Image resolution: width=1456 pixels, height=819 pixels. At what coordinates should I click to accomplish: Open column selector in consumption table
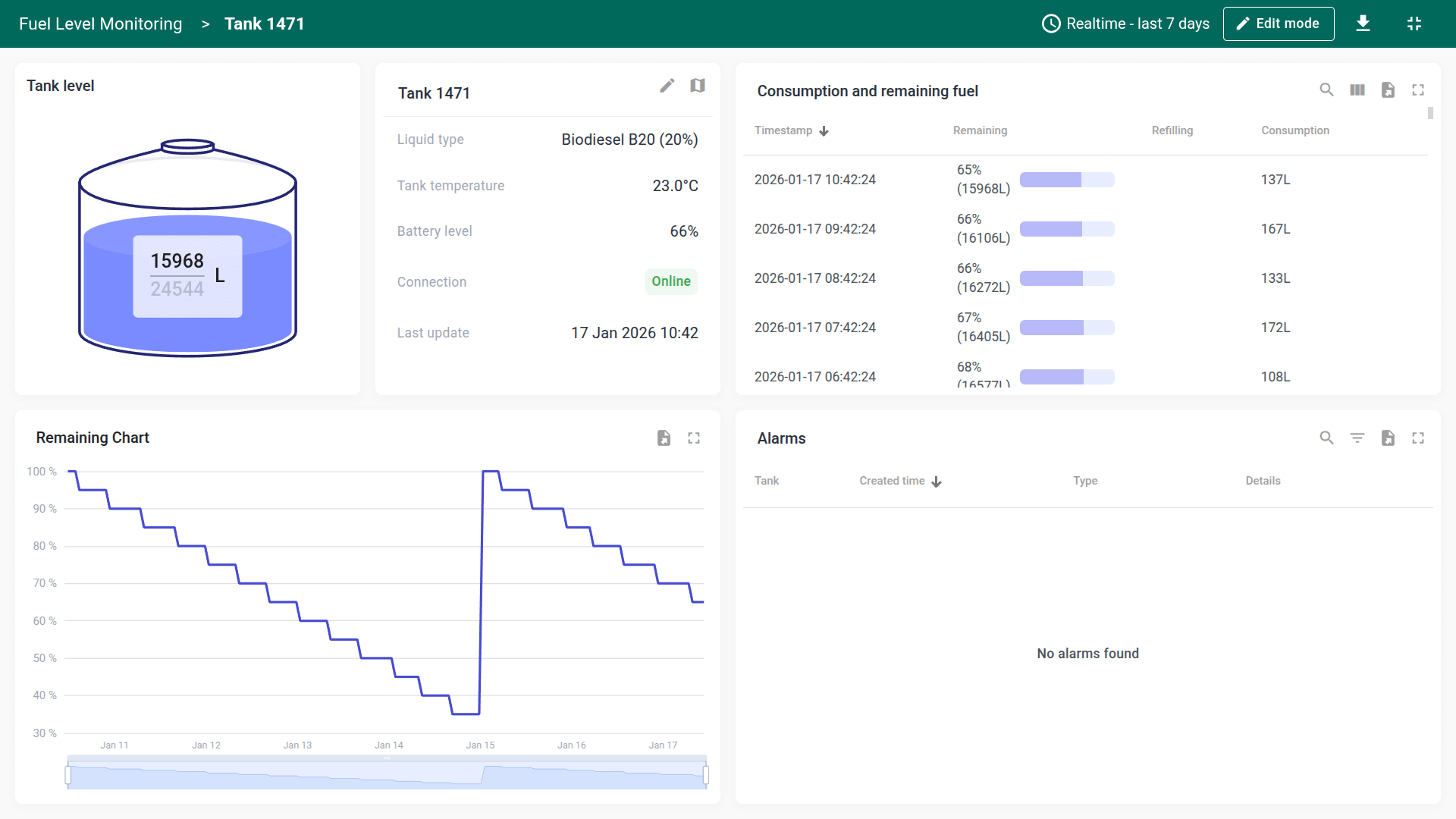click(1357, 90)
